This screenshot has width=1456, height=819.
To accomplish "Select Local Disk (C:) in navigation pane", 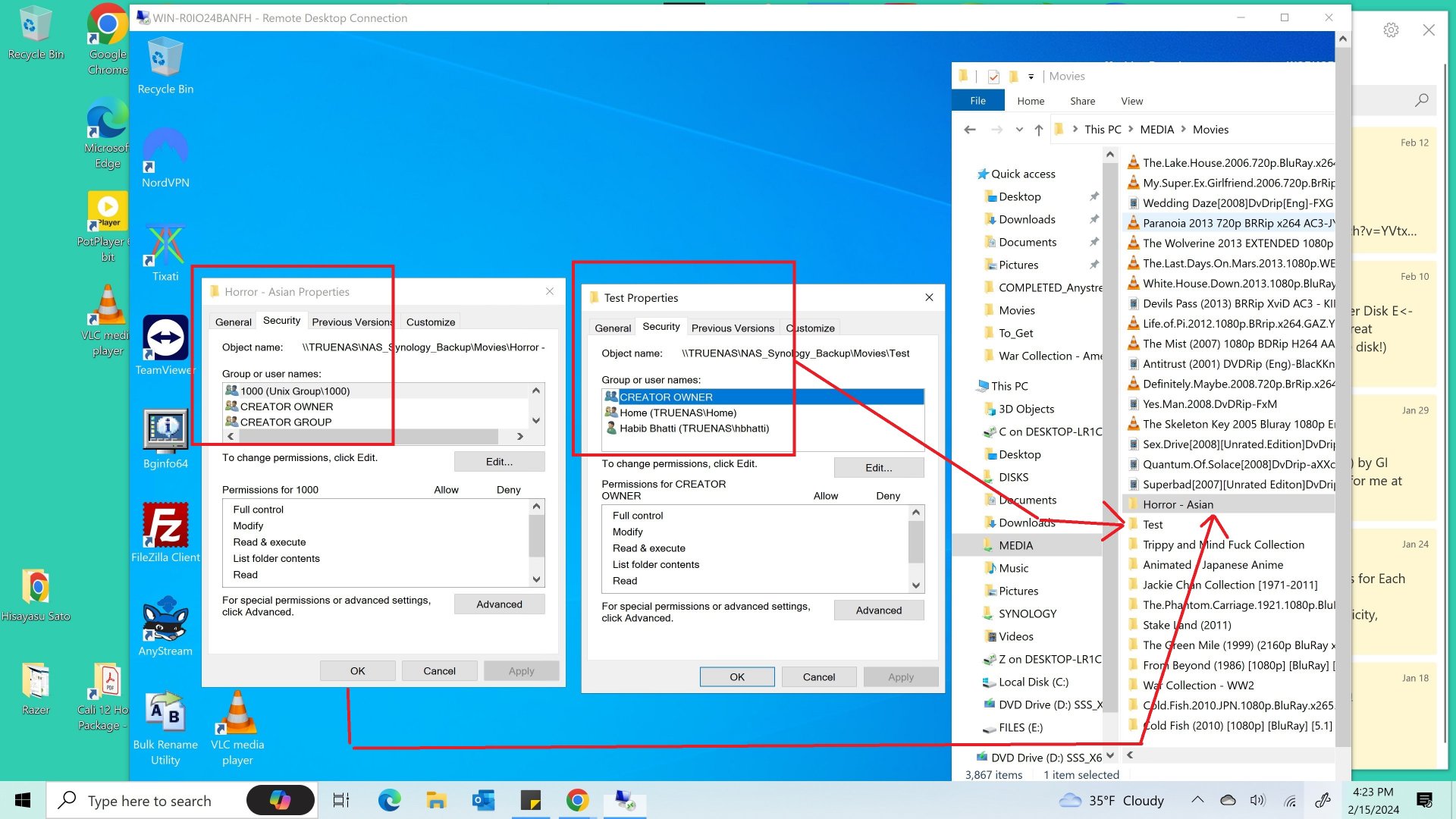I will coord(1033,682).
